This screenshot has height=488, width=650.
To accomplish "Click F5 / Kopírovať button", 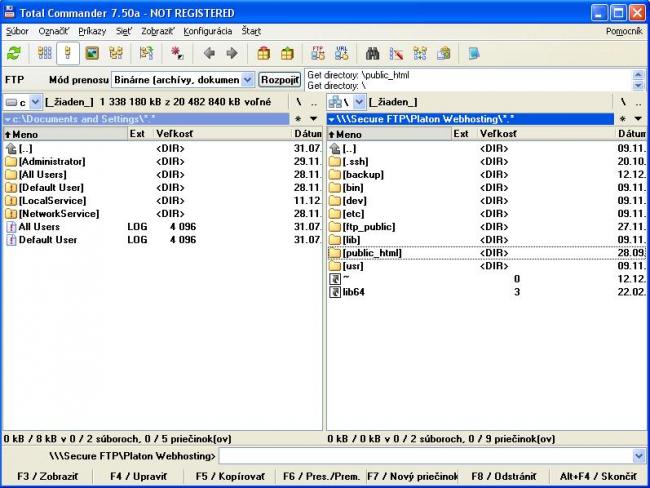I will [x=230, y=476].
